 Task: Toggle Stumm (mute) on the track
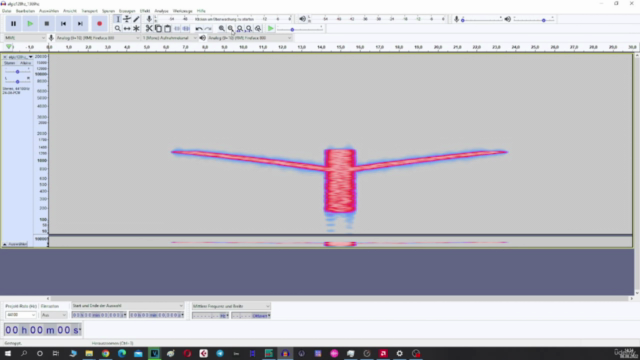9,63
